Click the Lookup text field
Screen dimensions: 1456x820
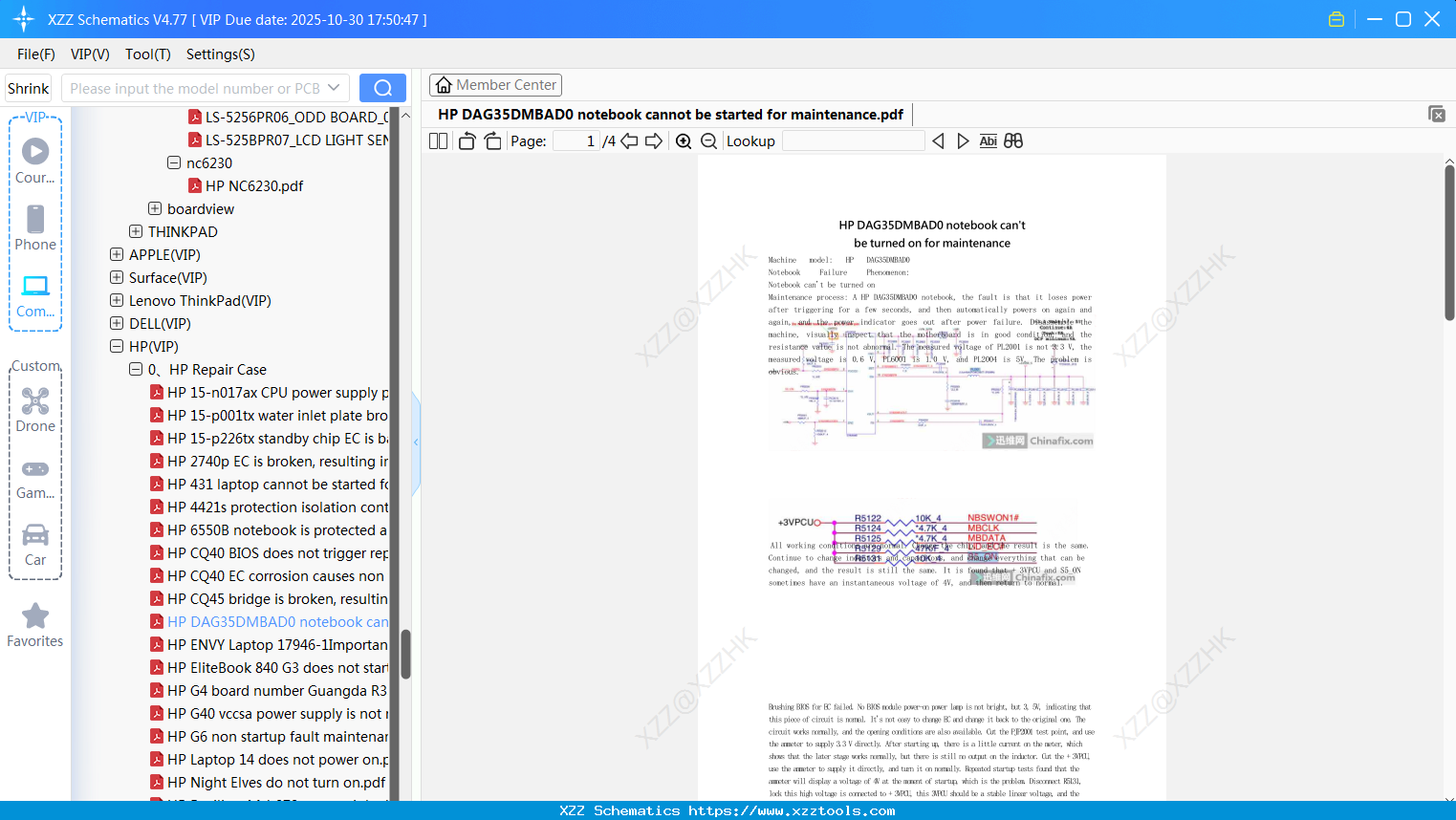[854, 141]
